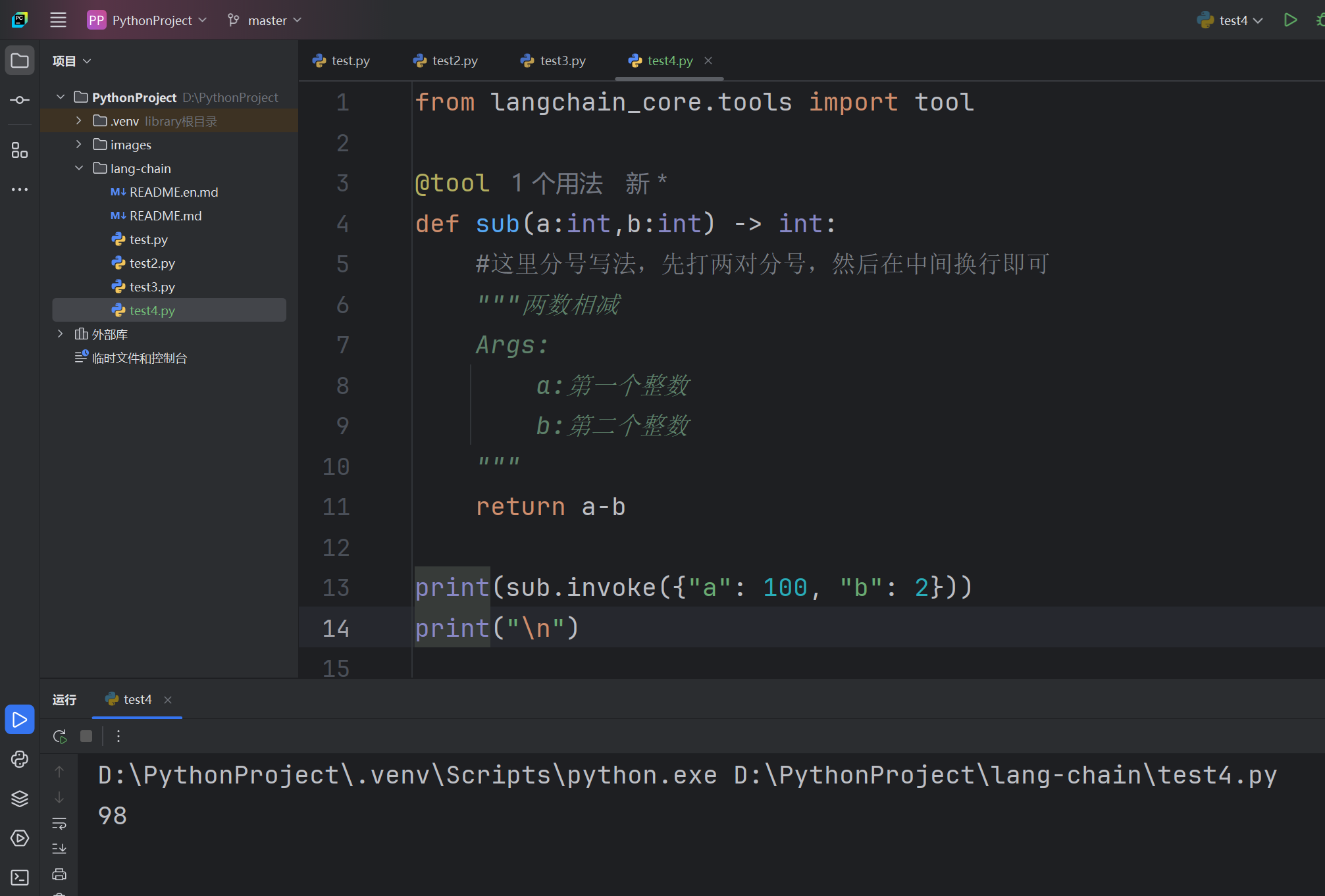Collapse the lang-chain folder
The width and height of the screenshot is (1325, 896).
click(x=78, y=168)
